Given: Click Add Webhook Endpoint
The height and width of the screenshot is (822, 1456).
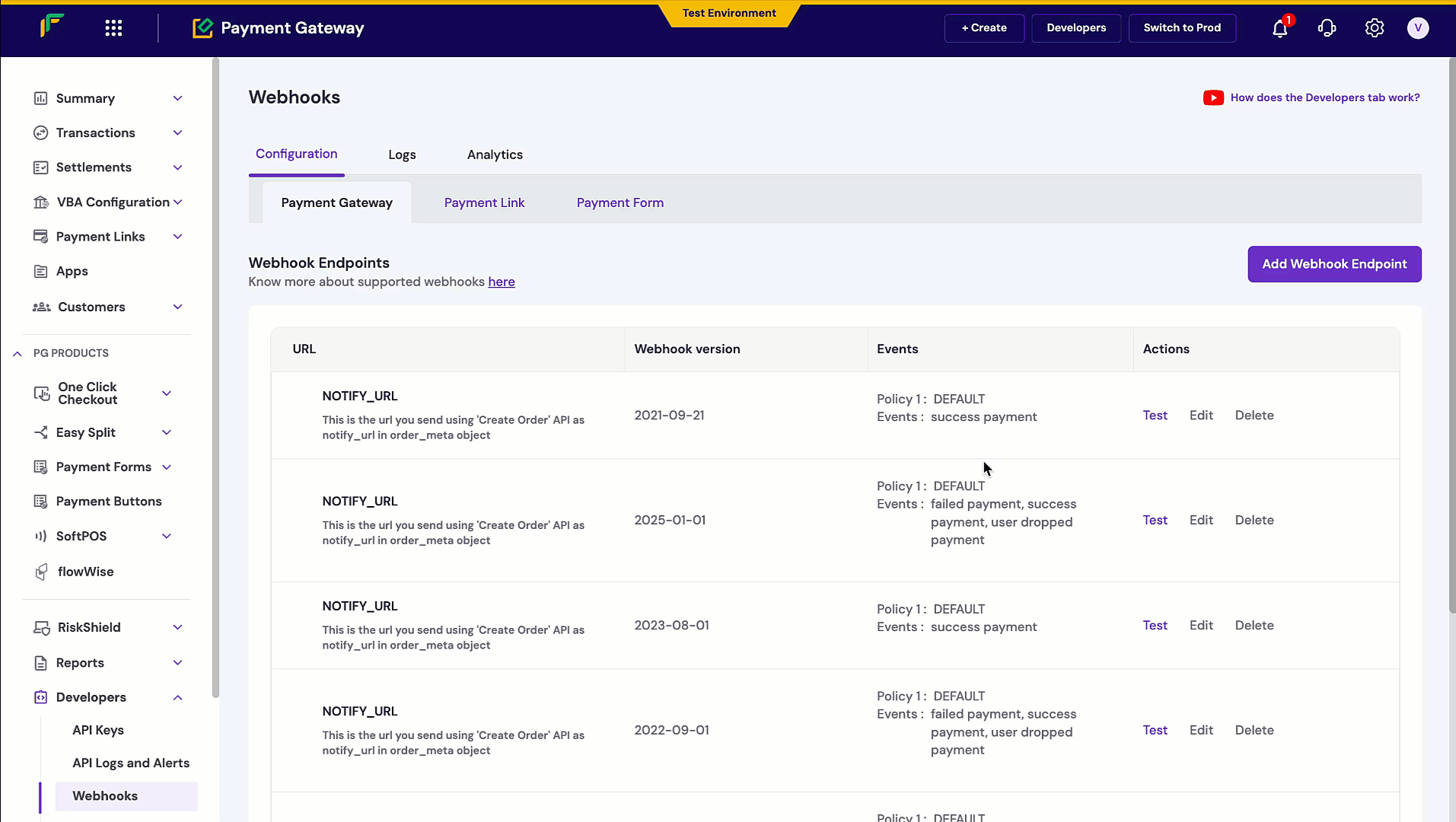Looking at the screenshot, I should (1333, 264).
